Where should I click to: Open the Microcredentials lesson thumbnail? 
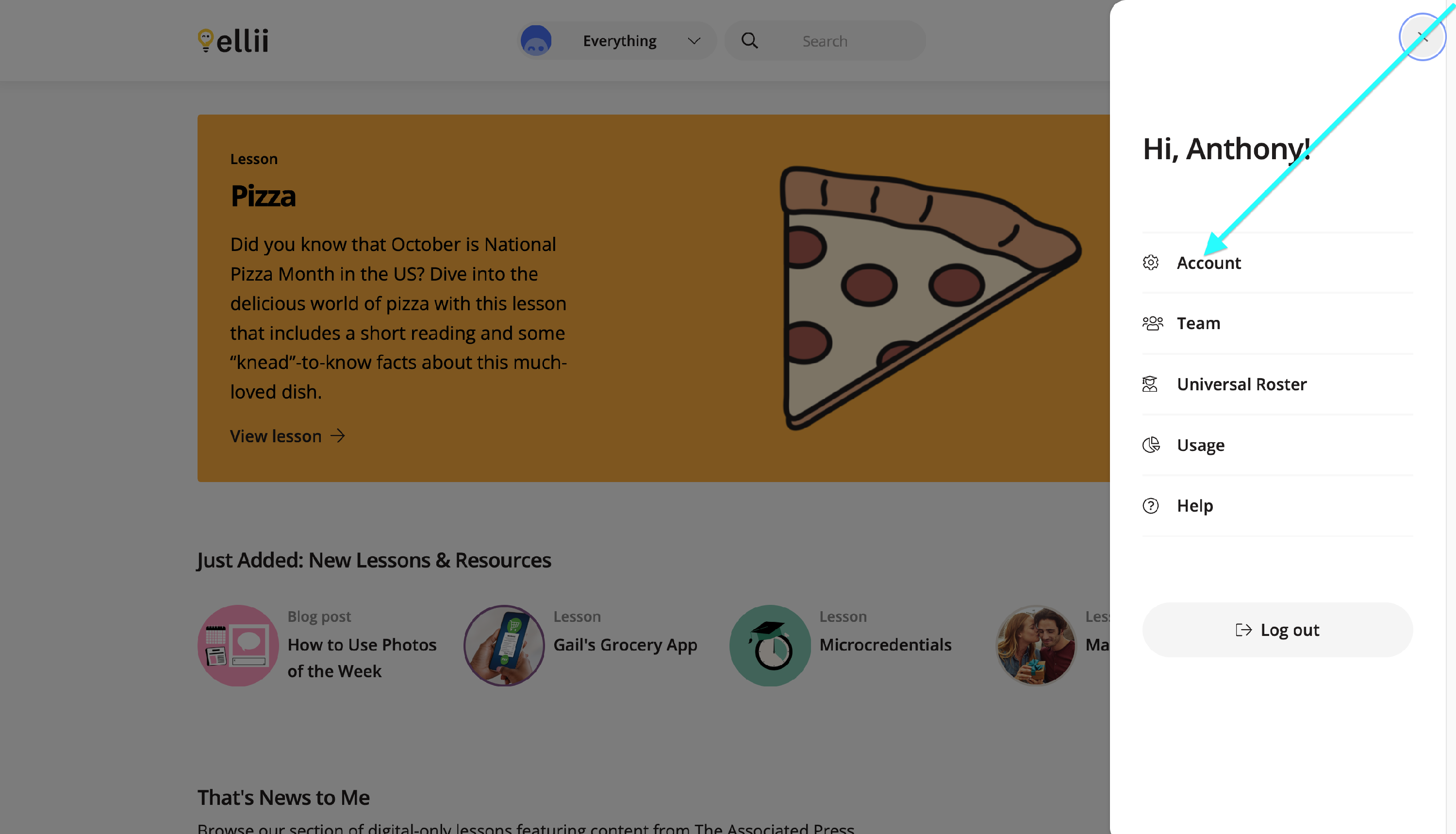click(x=770, y=646)
